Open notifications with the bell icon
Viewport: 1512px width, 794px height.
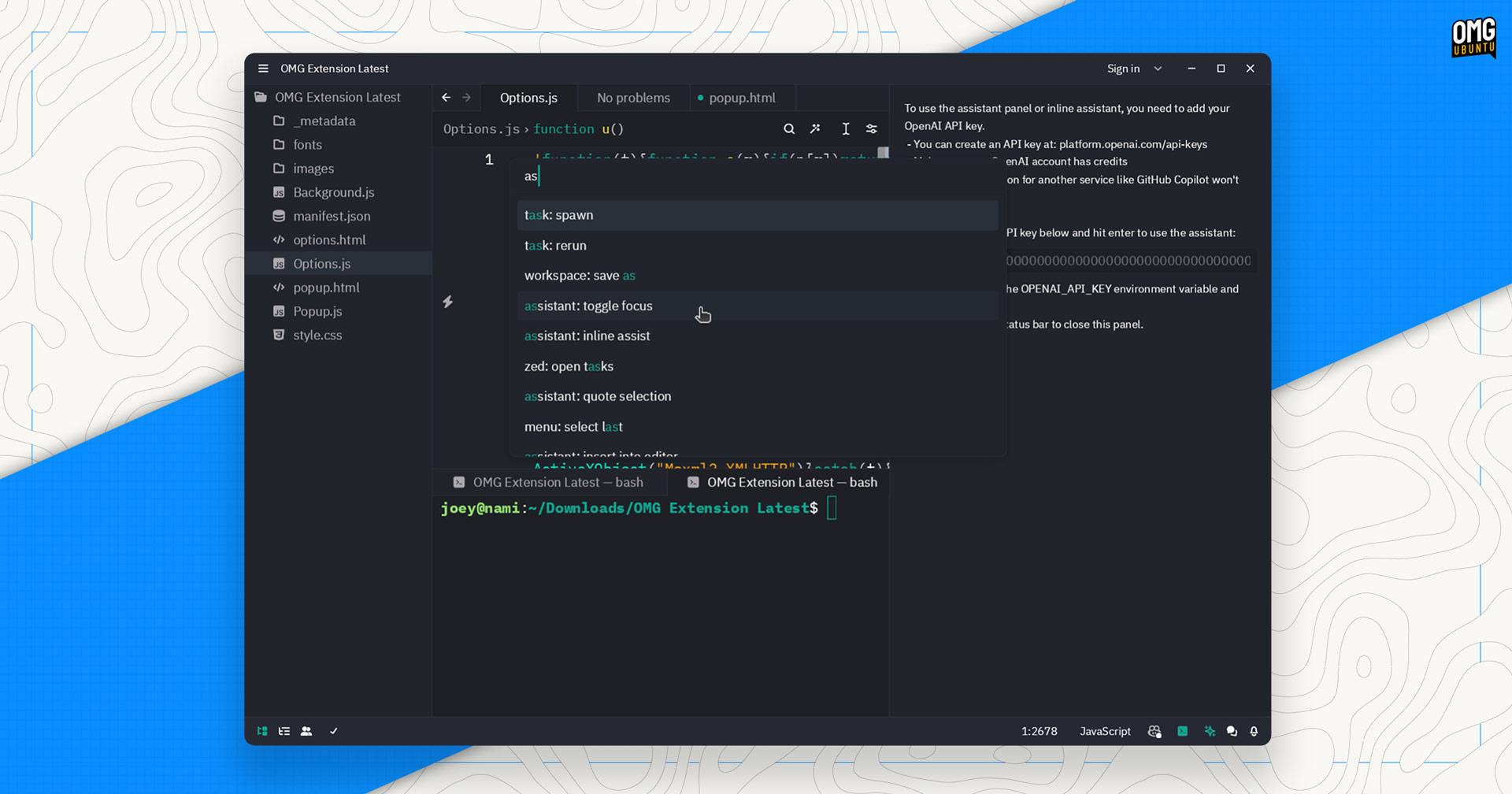(1254, 731)
